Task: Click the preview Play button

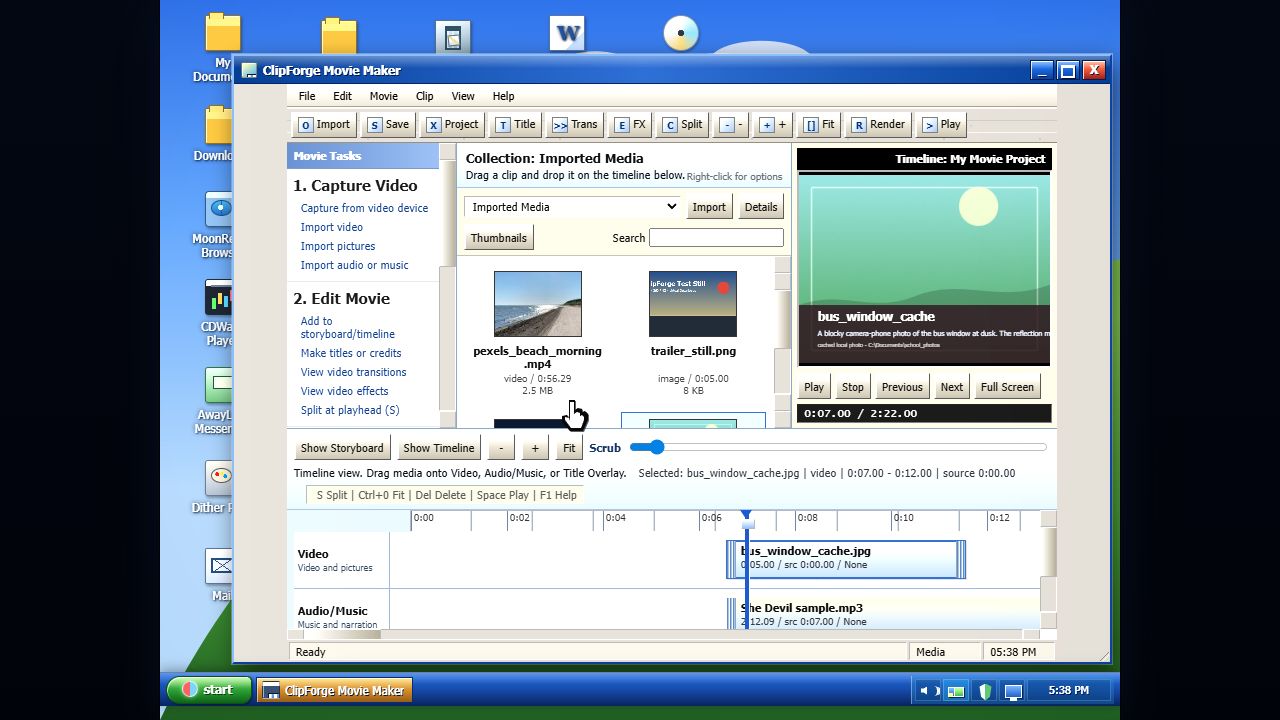Action: (x=814, y=387)
